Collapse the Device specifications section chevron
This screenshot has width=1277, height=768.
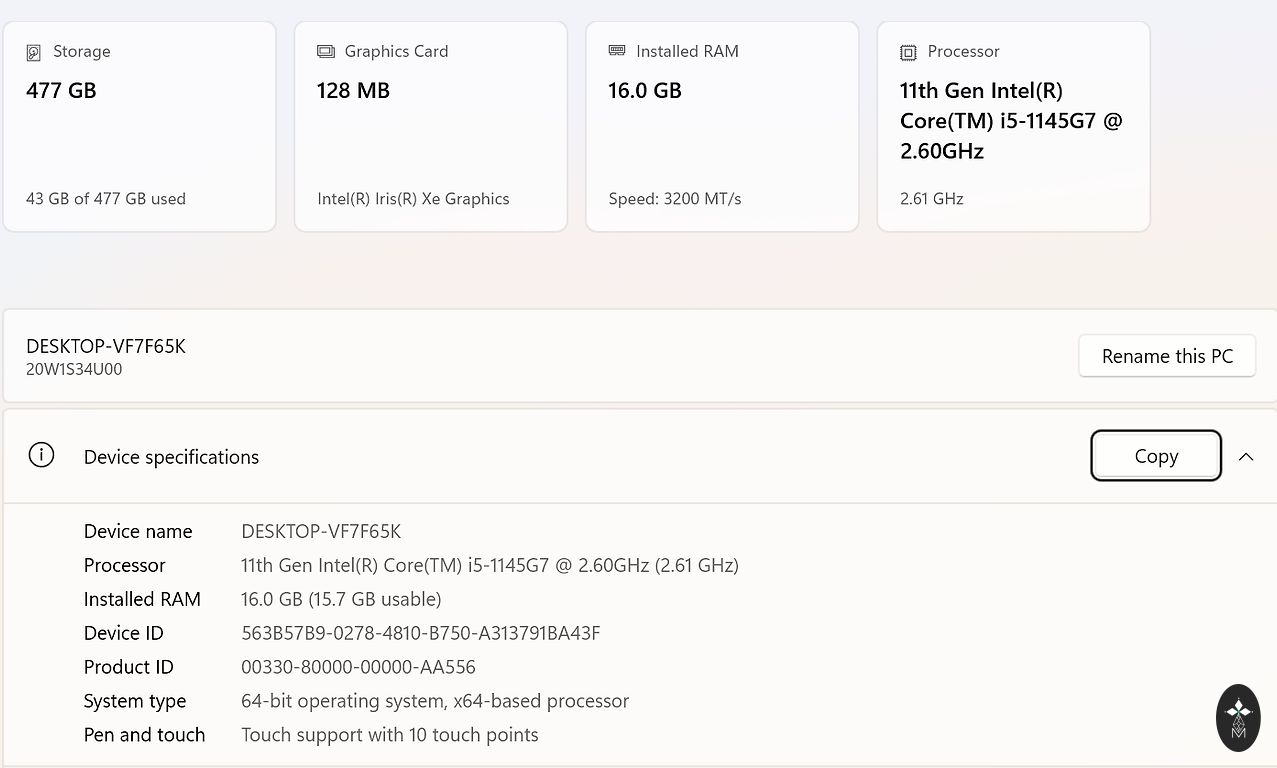[1245, 456]
